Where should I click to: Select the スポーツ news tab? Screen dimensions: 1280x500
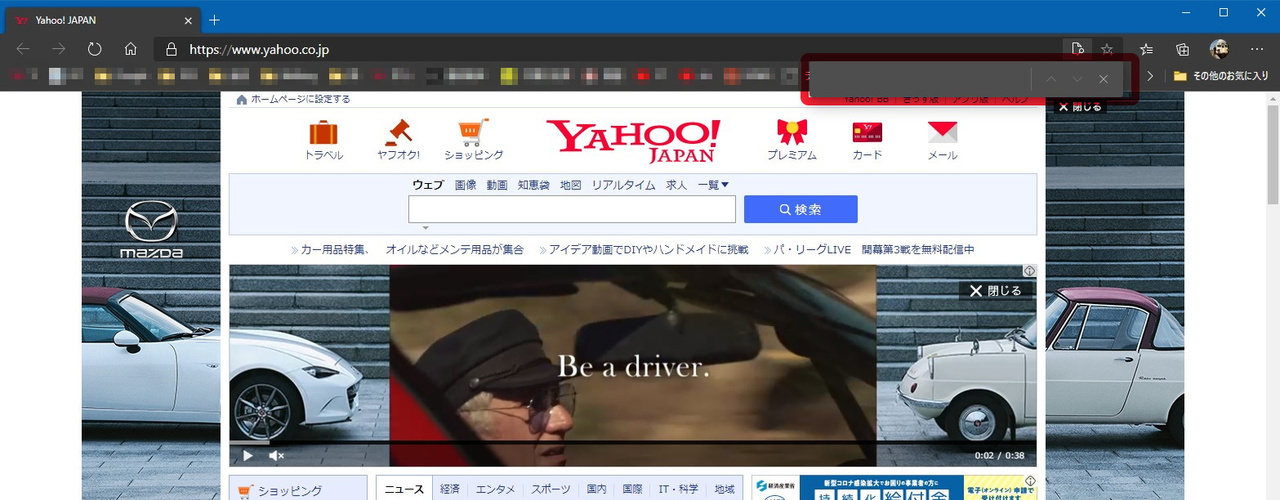553,489
